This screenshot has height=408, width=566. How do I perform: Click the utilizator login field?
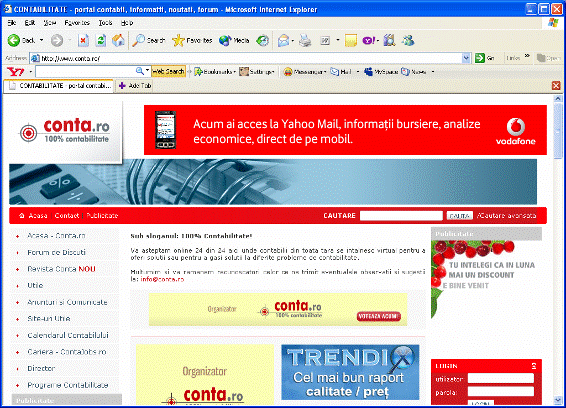501,378
